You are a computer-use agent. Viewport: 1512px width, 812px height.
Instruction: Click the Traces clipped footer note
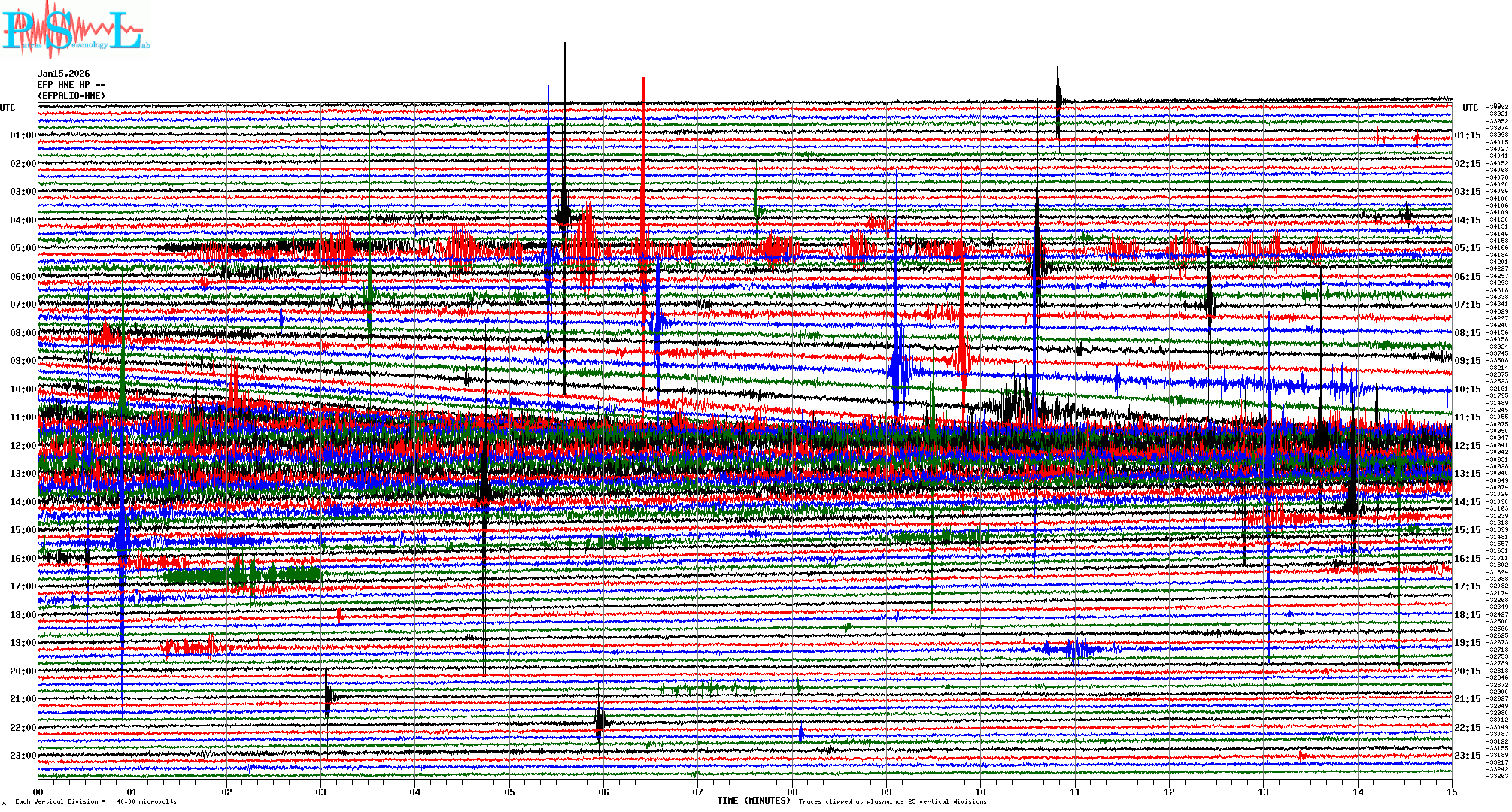point(892,801)
